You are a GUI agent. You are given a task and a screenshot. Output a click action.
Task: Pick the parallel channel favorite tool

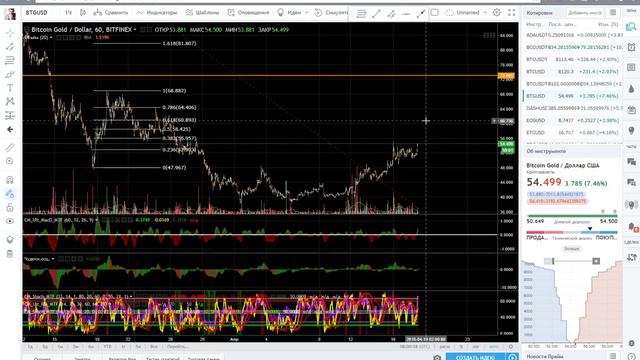click(391, 13)
